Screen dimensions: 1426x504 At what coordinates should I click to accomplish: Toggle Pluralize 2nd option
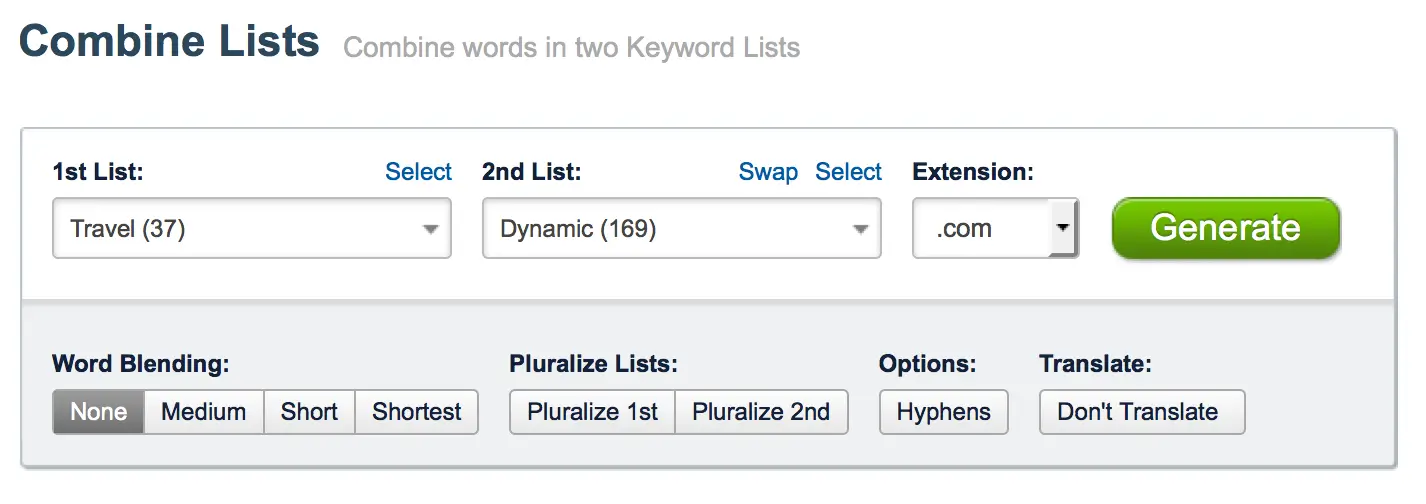(762, 412)
